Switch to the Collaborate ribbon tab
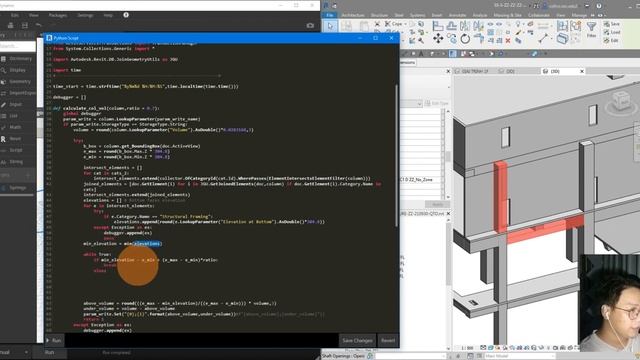The height and width of the screenshot is (360, 640). click(539, 15)
